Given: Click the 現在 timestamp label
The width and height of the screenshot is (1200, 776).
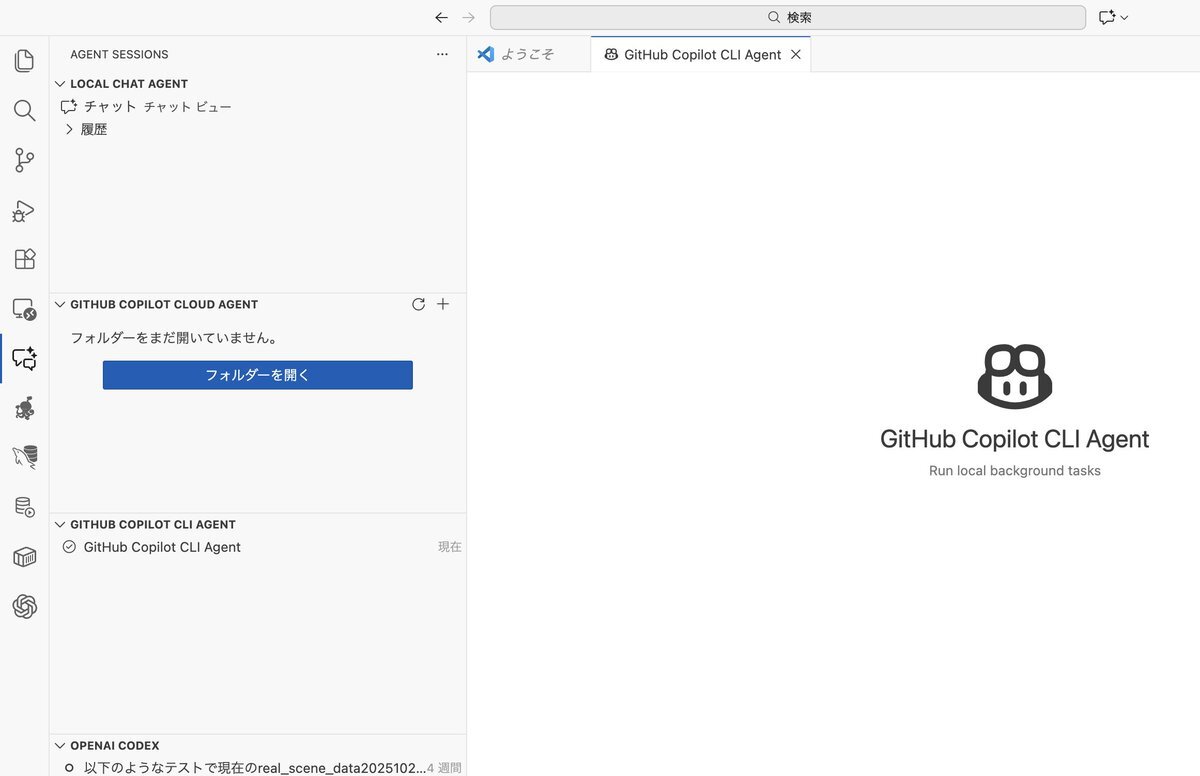Looking at the screenshot, I should (x=450, y=547).
